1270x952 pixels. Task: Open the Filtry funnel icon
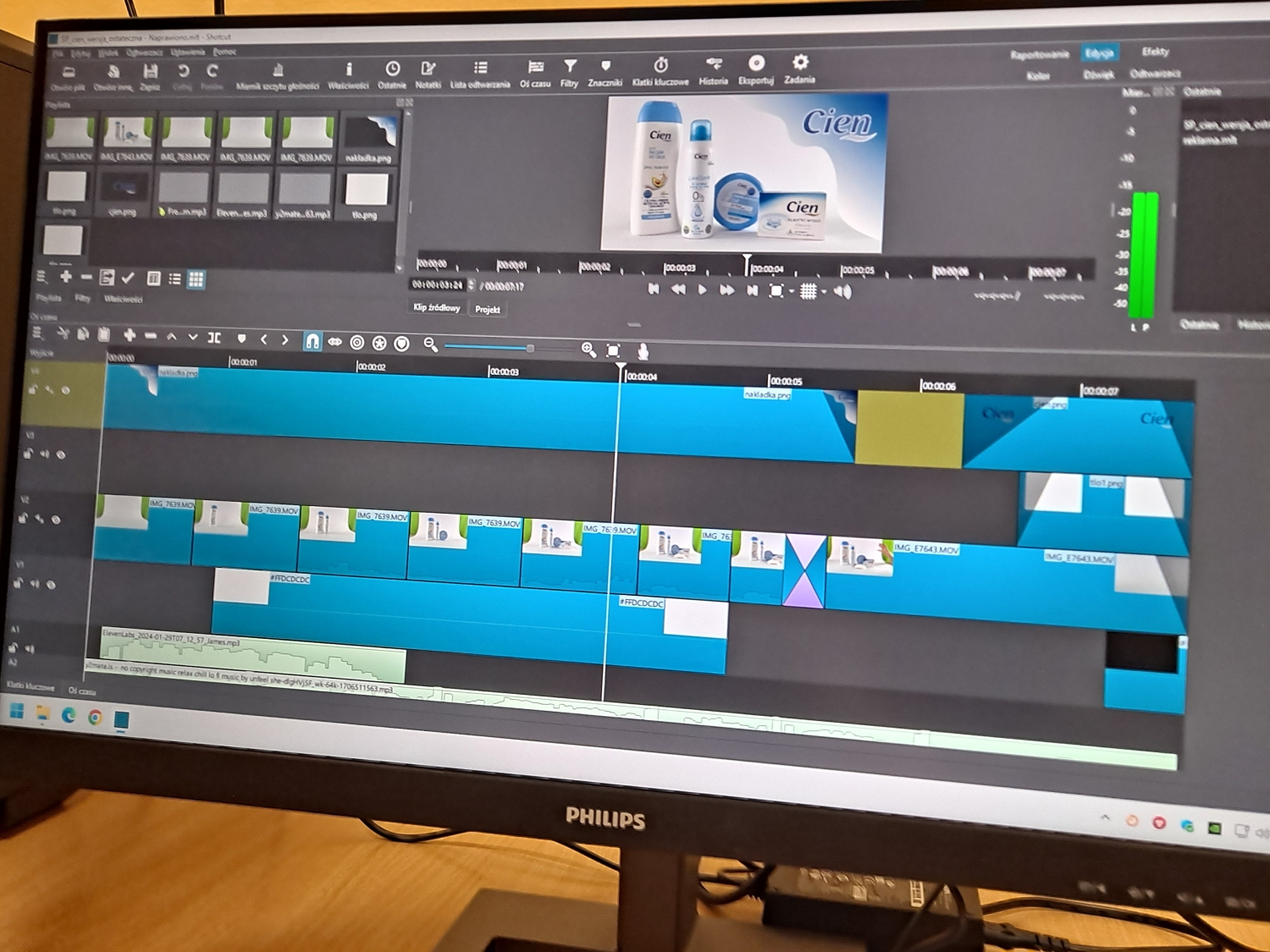click(570, 73)
